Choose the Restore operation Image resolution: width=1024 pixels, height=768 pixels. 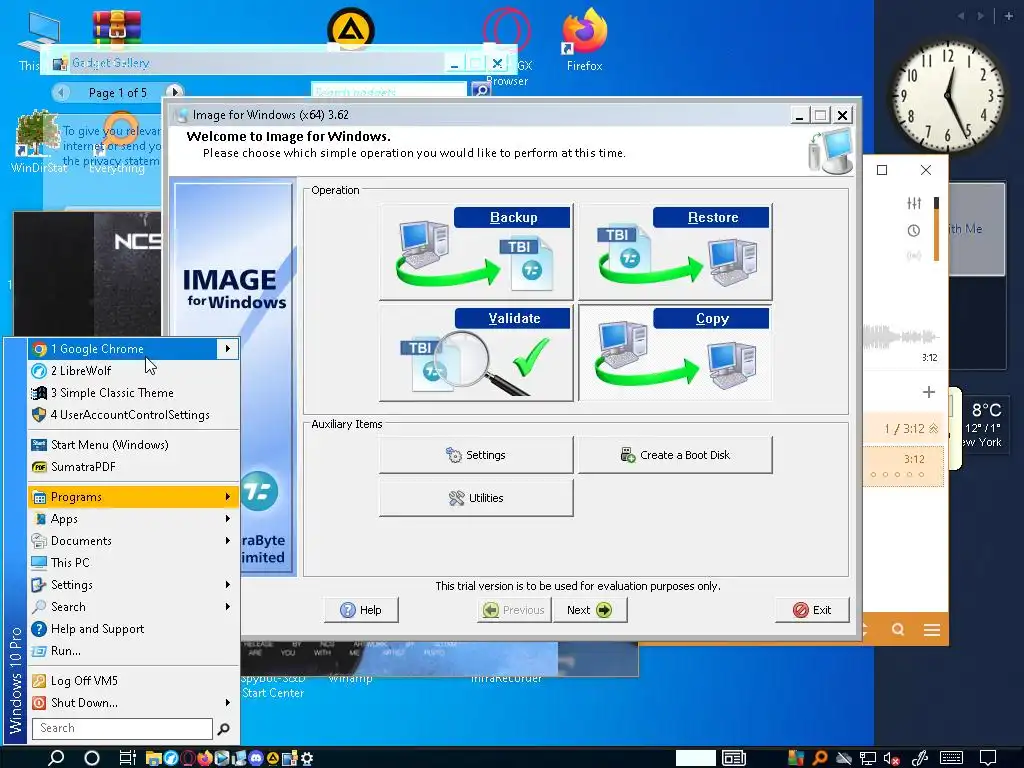[x=675, y=251]
